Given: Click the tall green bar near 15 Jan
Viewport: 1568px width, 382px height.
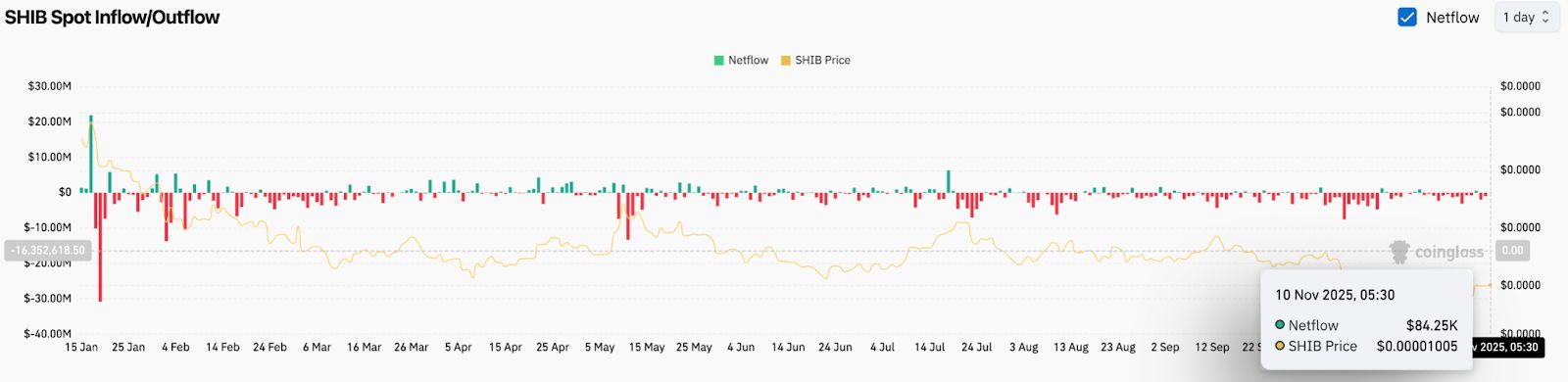Looking at the screenshot, I should pyautogui.click(x=91, y=154).
